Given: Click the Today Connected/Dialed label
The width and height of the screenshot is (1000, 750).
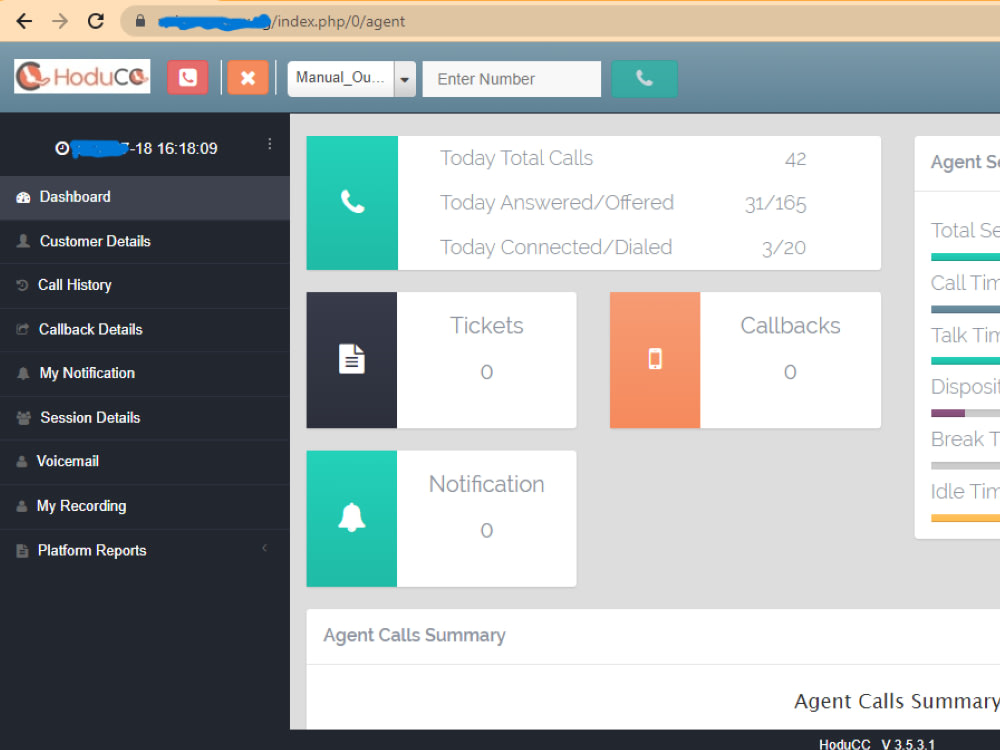Looking at the screenshot, I should 556,247.
